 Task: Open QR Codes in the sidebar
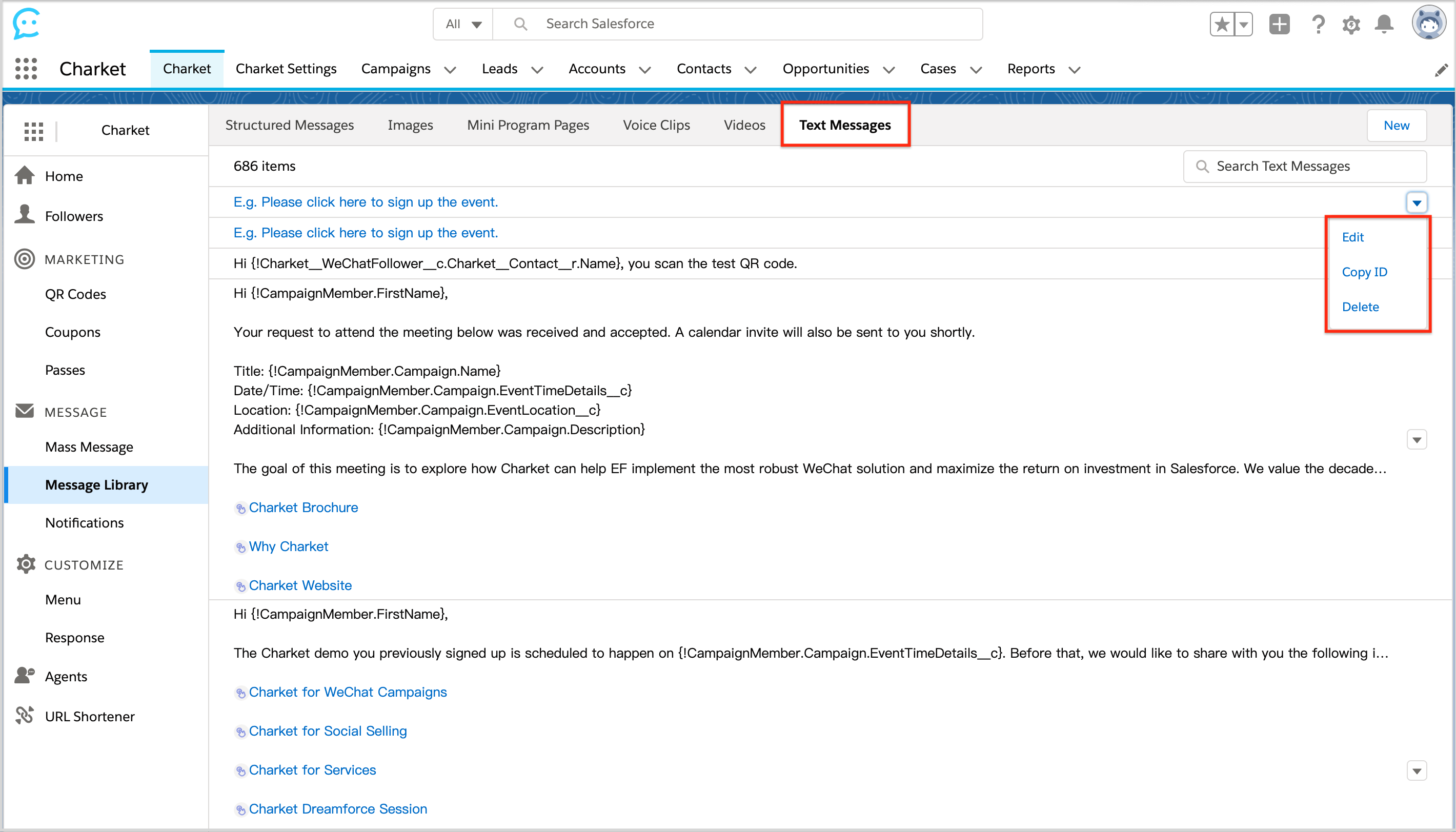[x=75, y=294]
